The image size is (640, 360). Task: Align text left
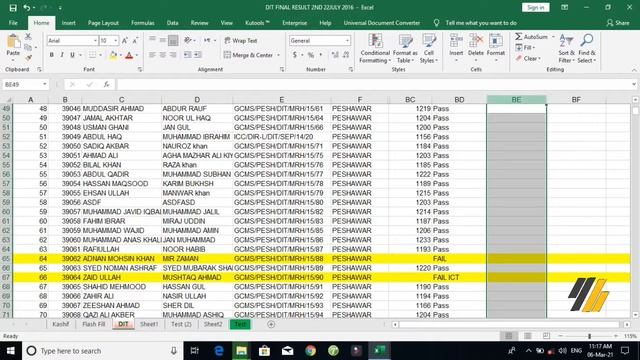point(152,55)
